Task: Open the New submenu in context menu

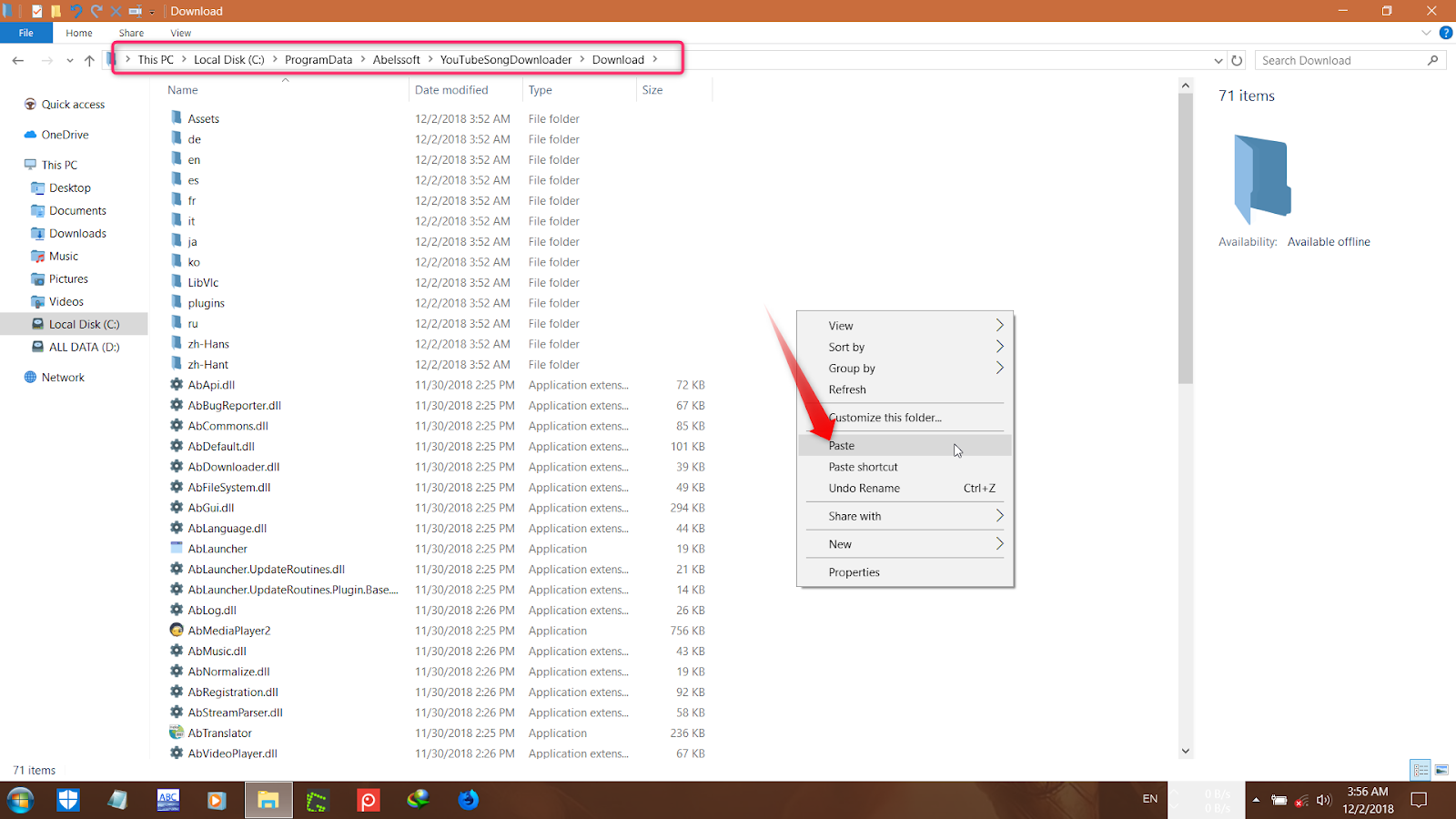Action: 905,544
